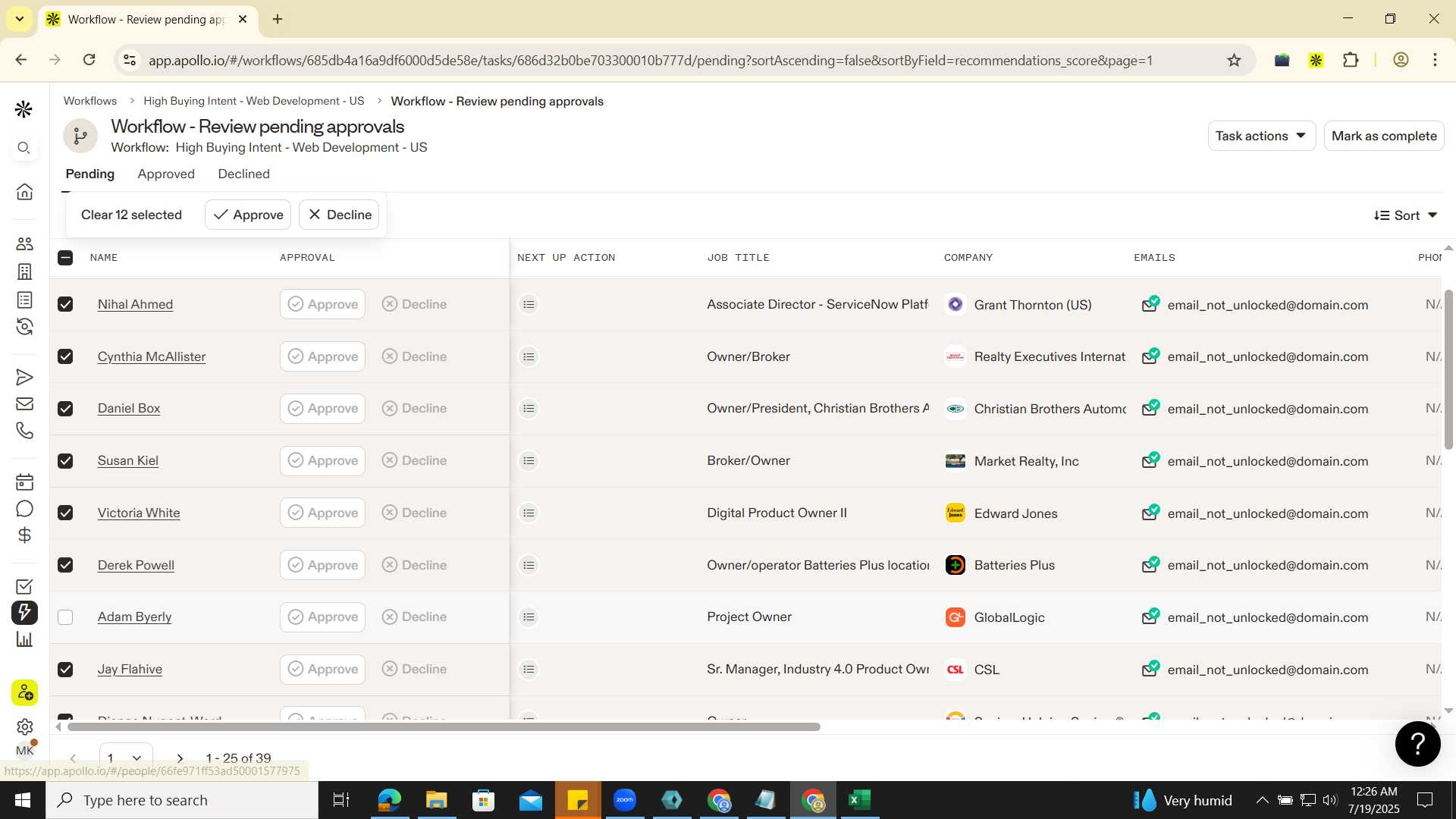Open Cynthia McAllister's profile link
1456x819 pixels.
tap(152, 356)
